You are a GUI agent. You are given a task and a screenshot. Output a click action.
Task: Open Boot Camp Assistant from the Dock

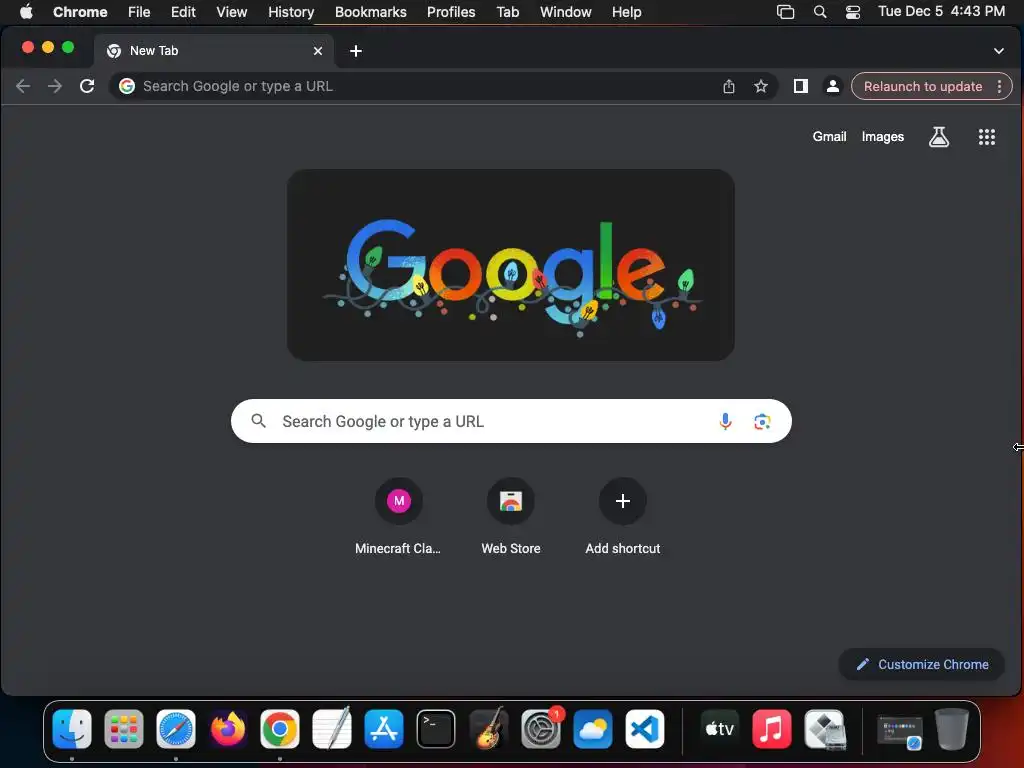point(824,729)
